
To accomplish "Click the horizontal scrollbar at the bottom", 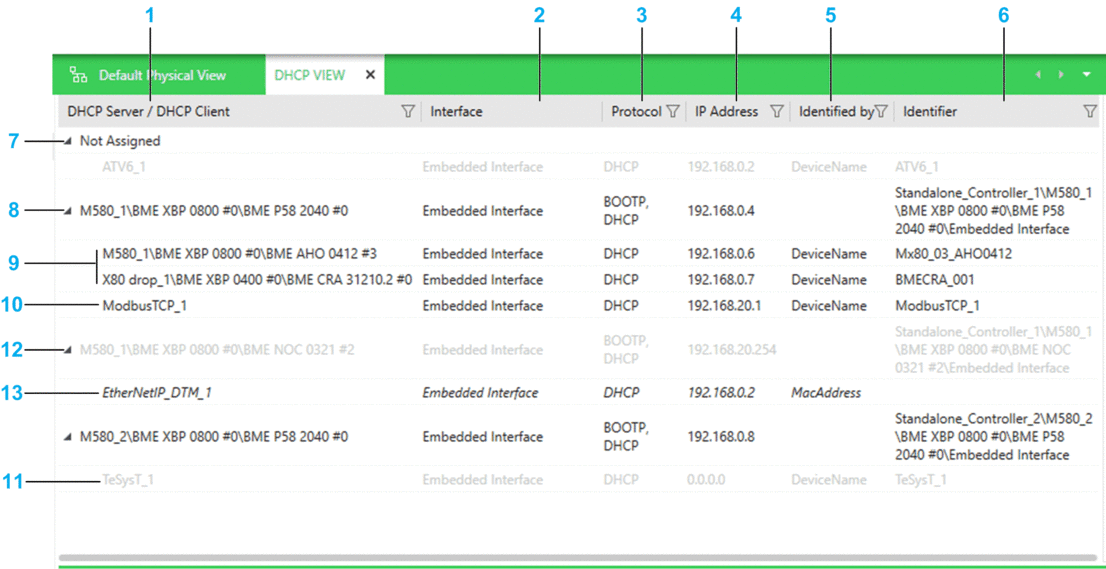I will 577,558.
